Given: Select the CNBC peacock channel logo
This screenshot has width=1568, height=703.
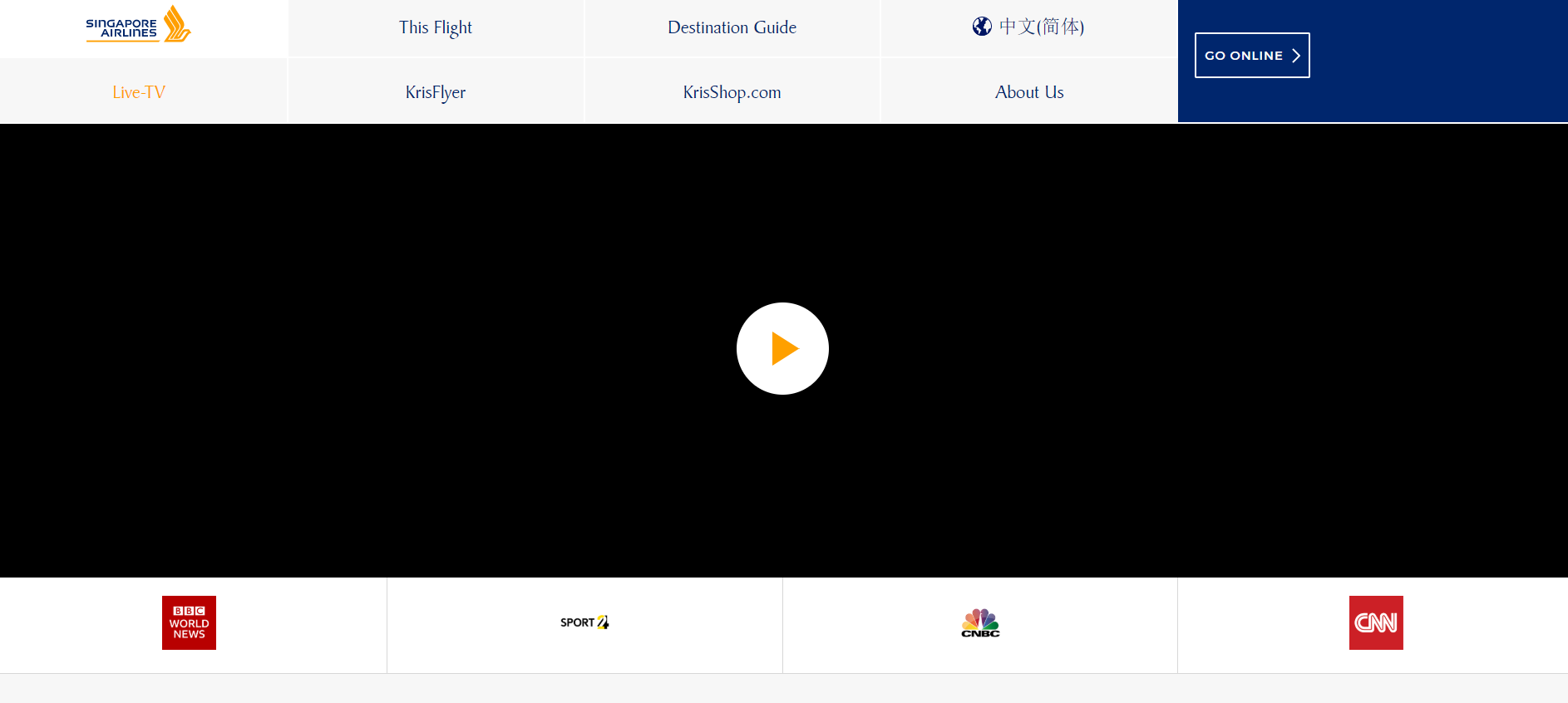Looking at the screenshot, I should [980, 622].
